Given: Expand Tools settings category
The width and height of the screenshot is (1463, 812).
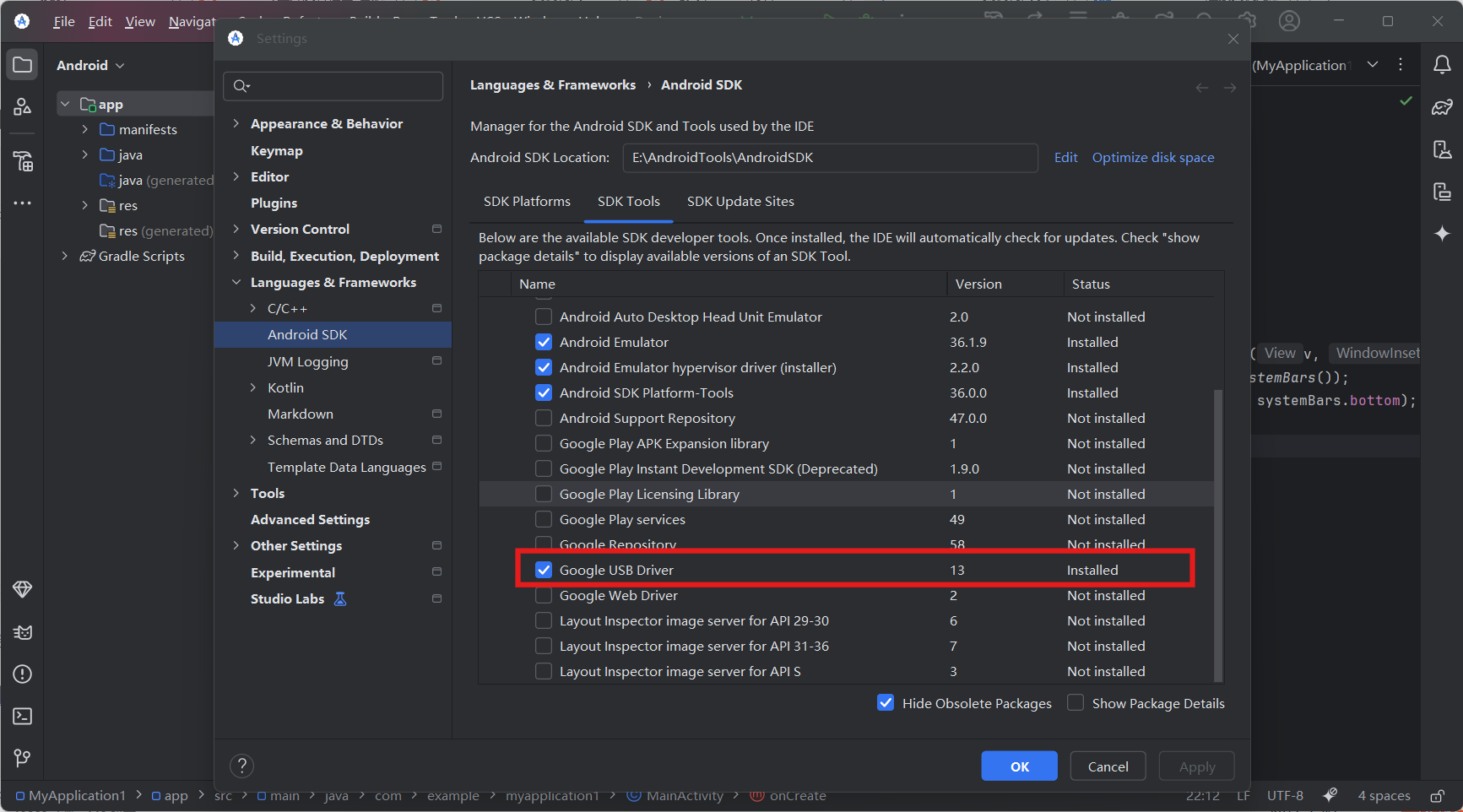Looking at the screenshot, I should coord(236,493).
